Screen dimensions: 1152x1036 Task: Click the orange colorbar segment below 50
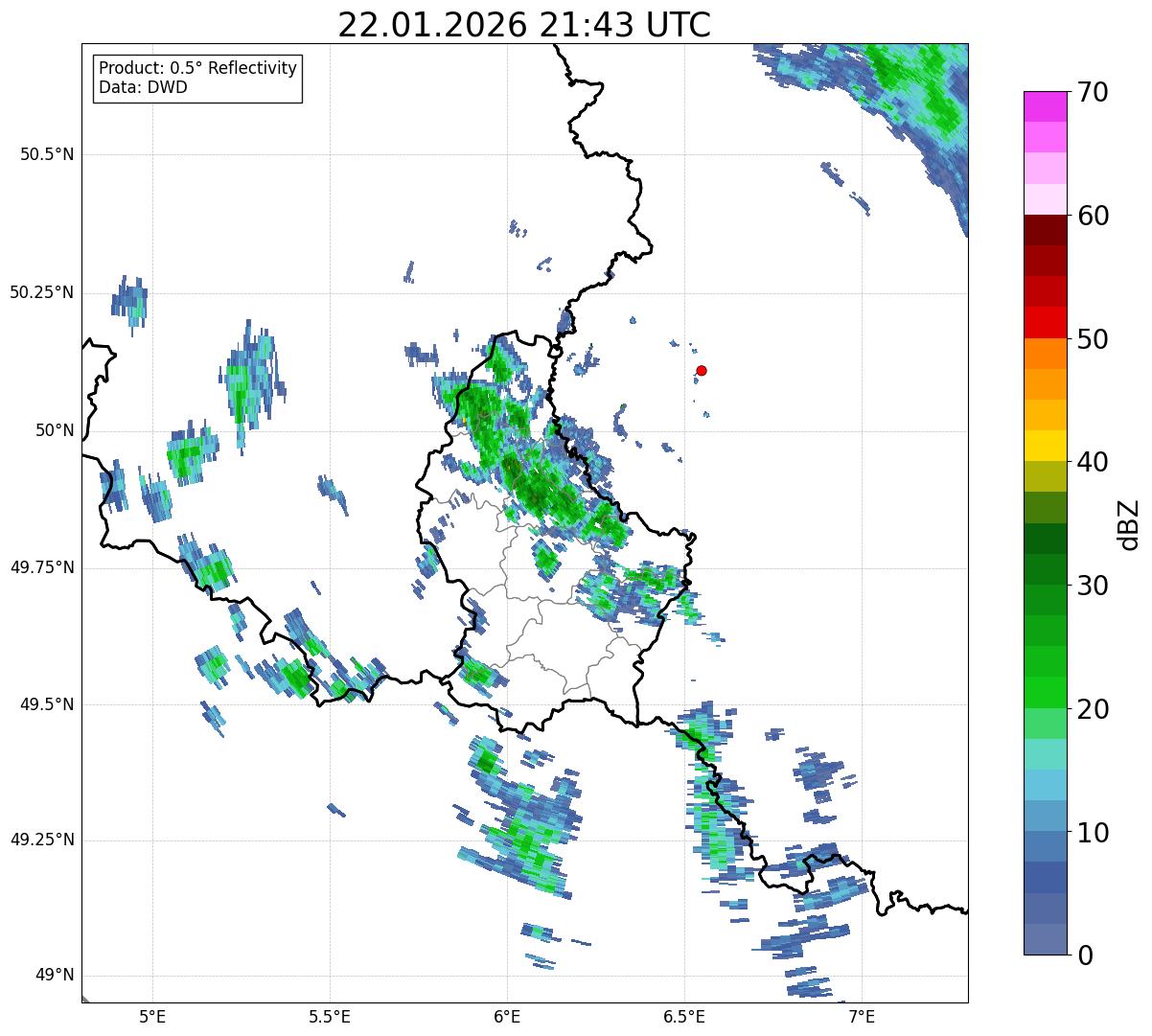(1046, 354)
